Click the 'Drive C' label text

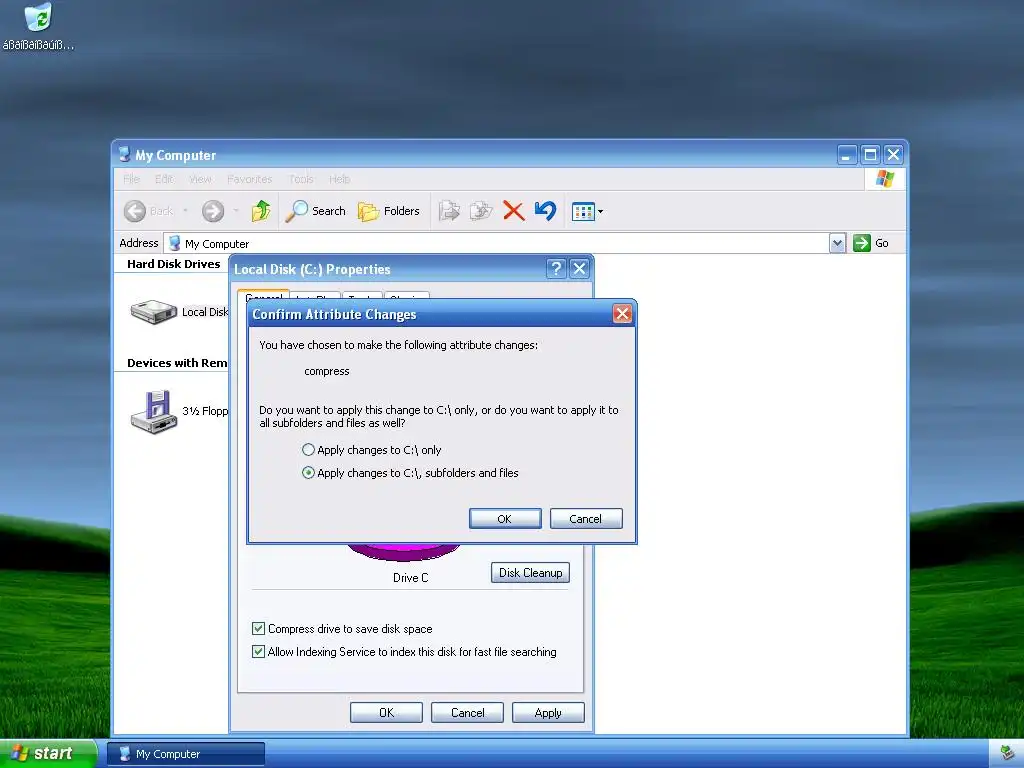coord(411,578)
